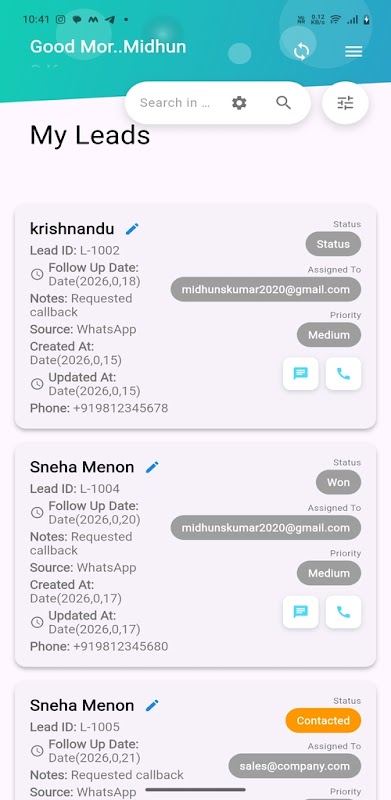
Task: Tap the refresh sync icon in header
Action: [302, 51]
